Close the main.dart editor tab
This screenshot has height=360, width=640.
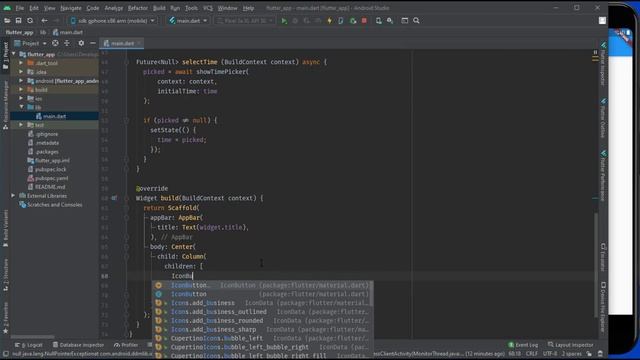[x=139, y=43]
